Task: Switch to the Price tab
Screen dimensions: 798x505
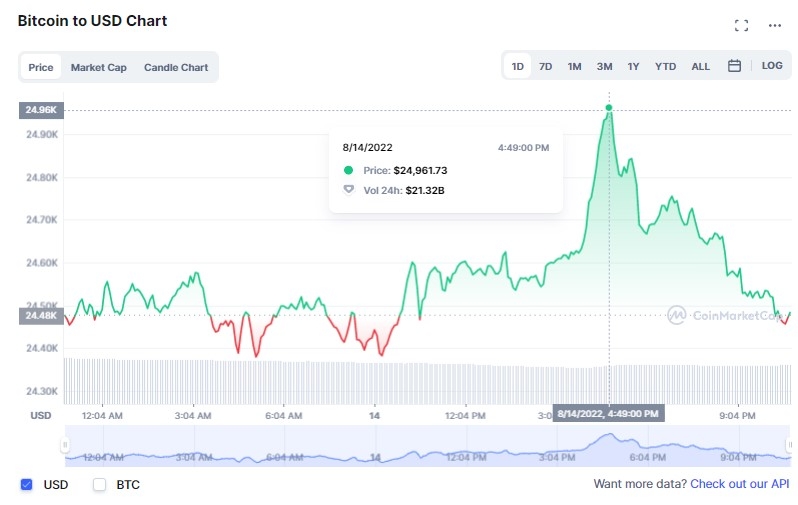Action: 41,67
